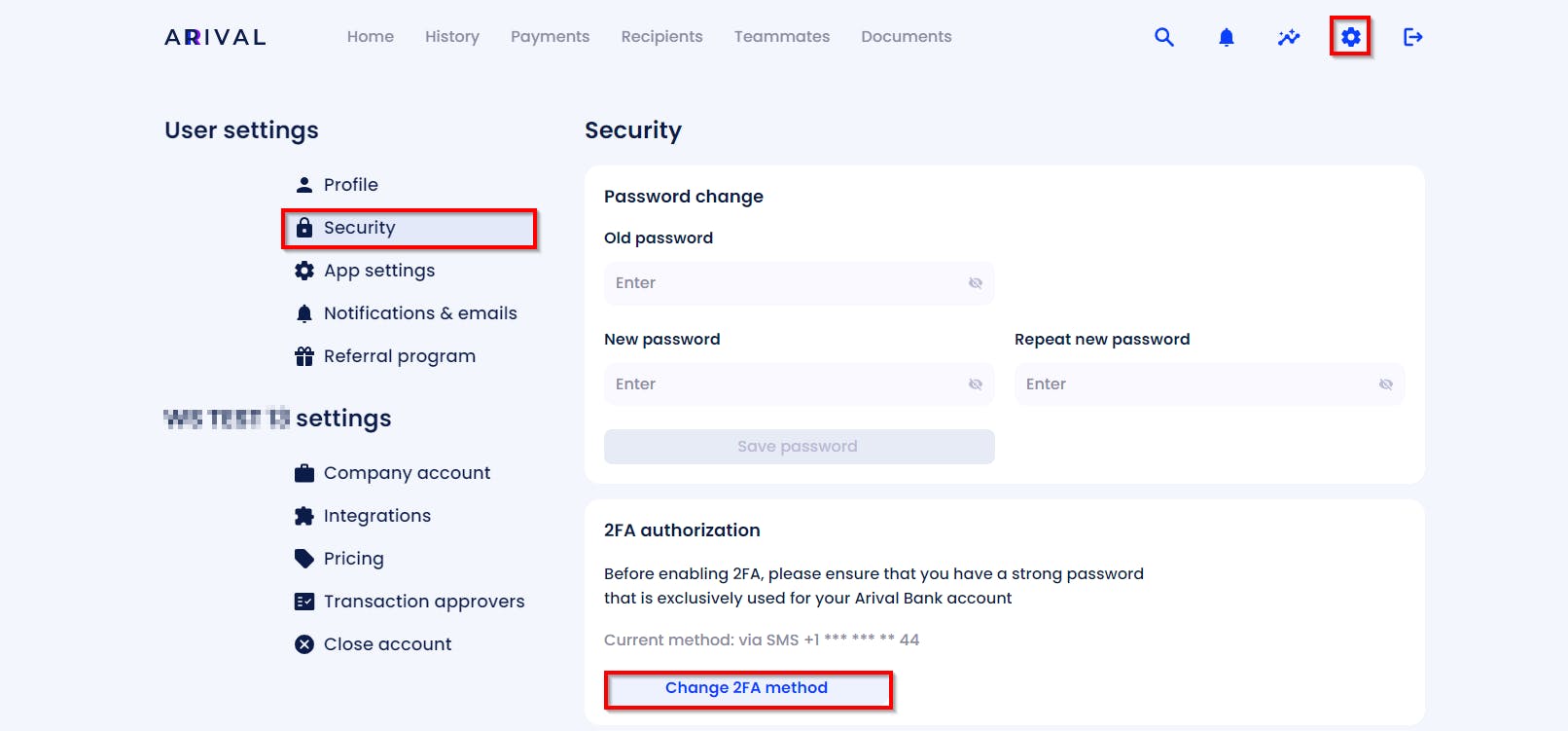Open the notifications bell in header
1568x731 pixels.
point(1227,37)
